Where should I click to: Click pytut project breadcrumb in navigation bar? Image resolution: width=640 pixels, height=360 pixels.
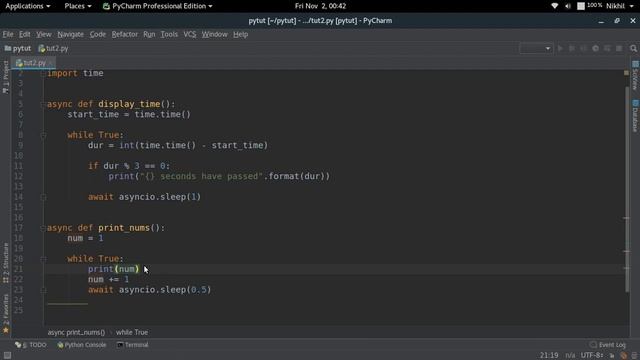click(18, 48)
